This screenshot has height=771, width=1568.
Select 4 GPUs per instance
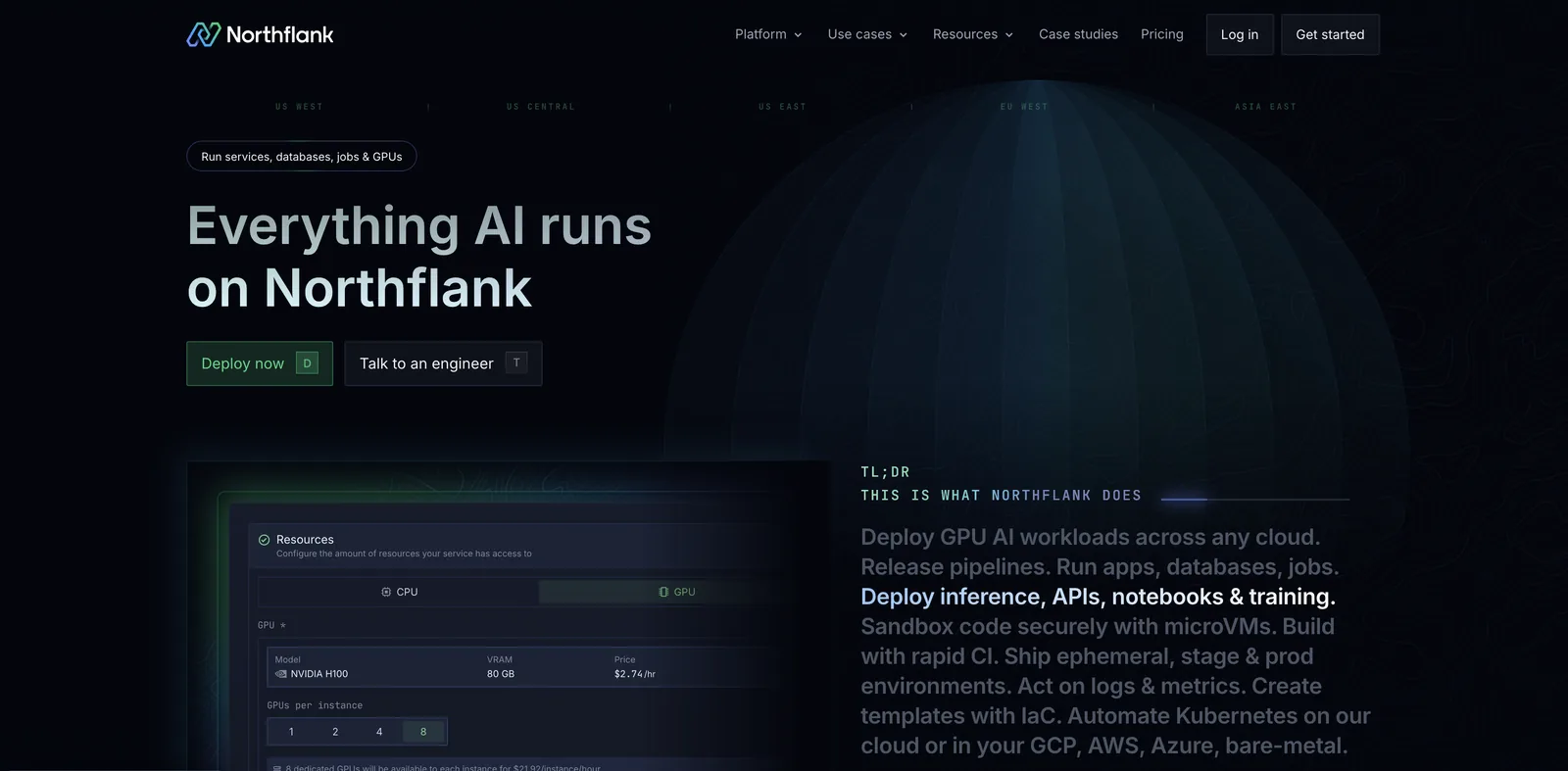(379, 732)
